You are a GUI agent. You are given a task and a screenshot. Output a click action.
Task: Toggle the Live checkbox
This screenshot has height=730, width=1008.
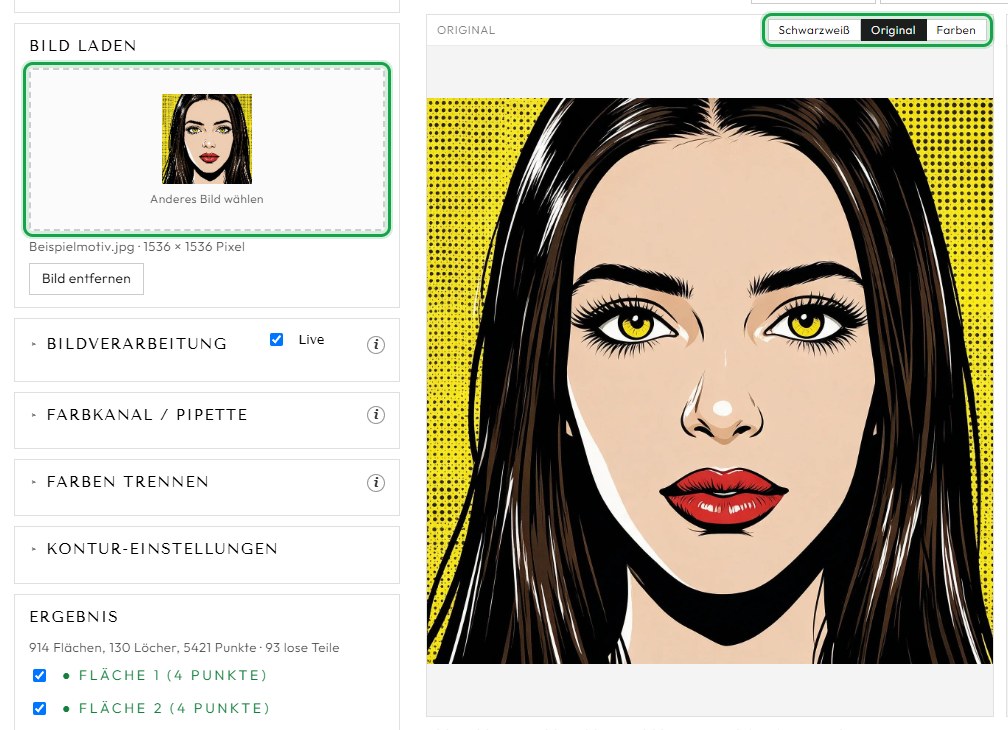pos(276,339)
